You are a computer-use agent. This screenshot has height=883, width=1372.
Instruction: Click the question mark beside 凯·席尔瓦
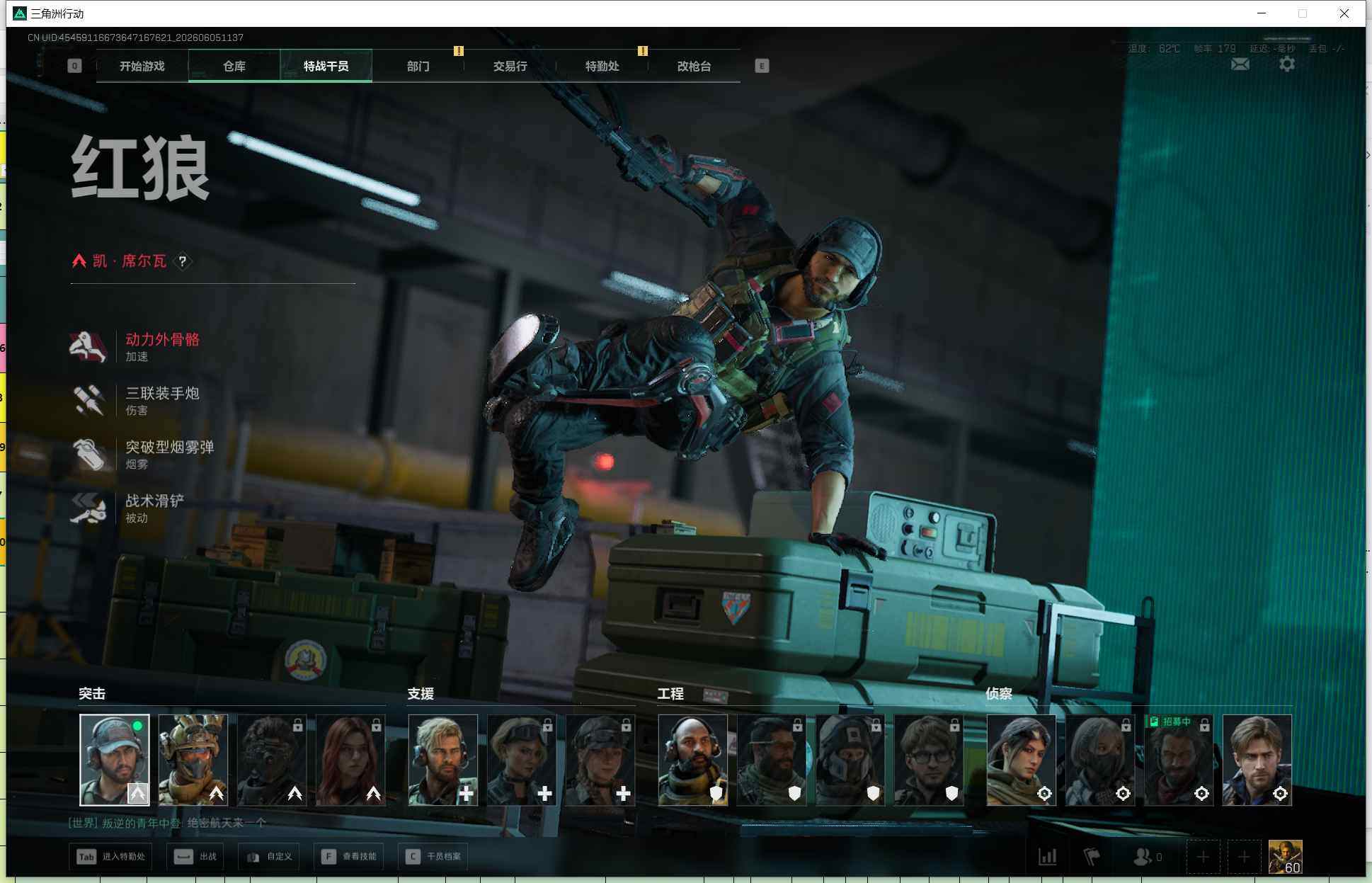pos(183,261)
